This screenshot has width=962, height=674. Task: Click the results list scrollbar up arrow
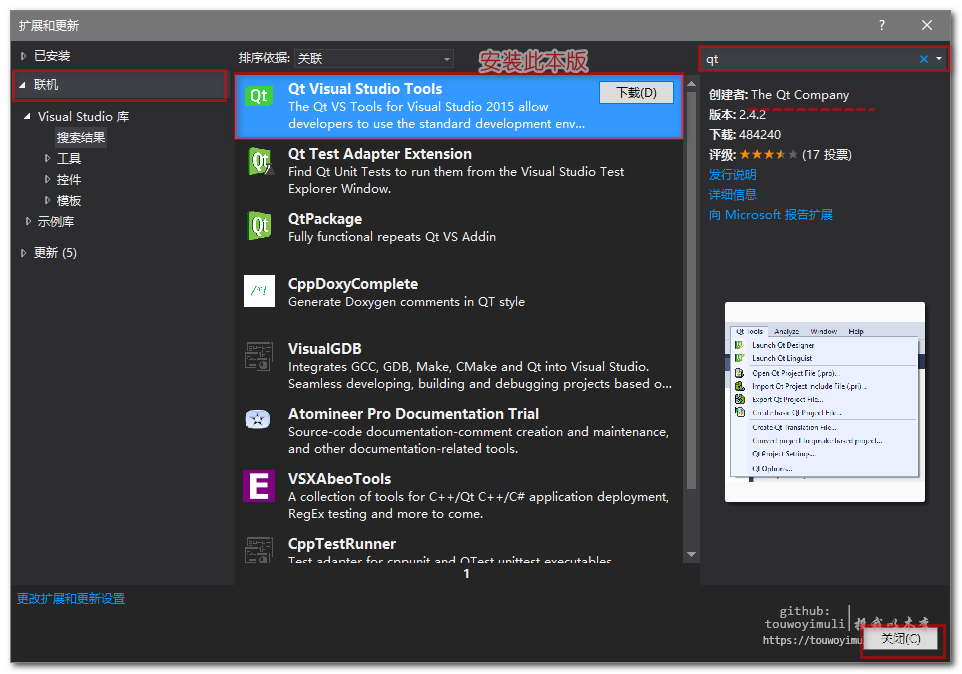point(691,83)
